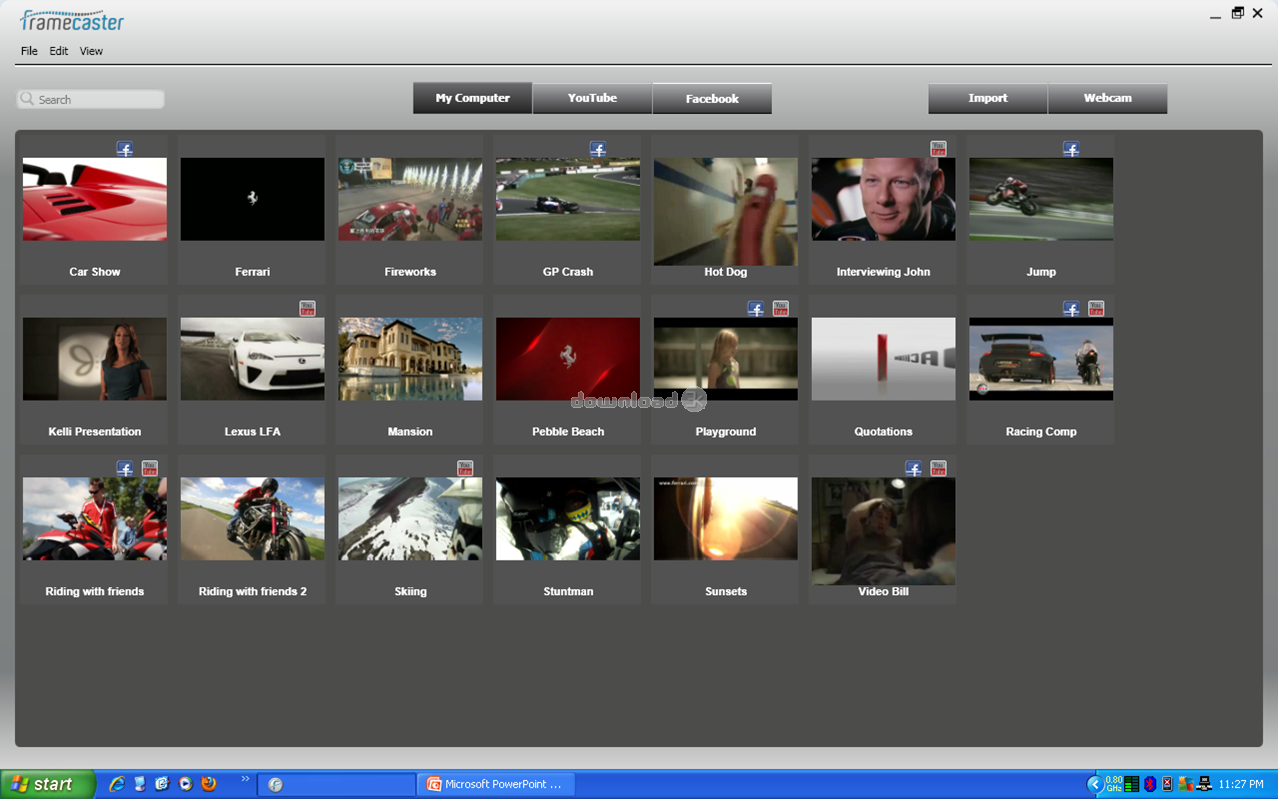Open Internet Explorer from quick launch

coord(117,784)
